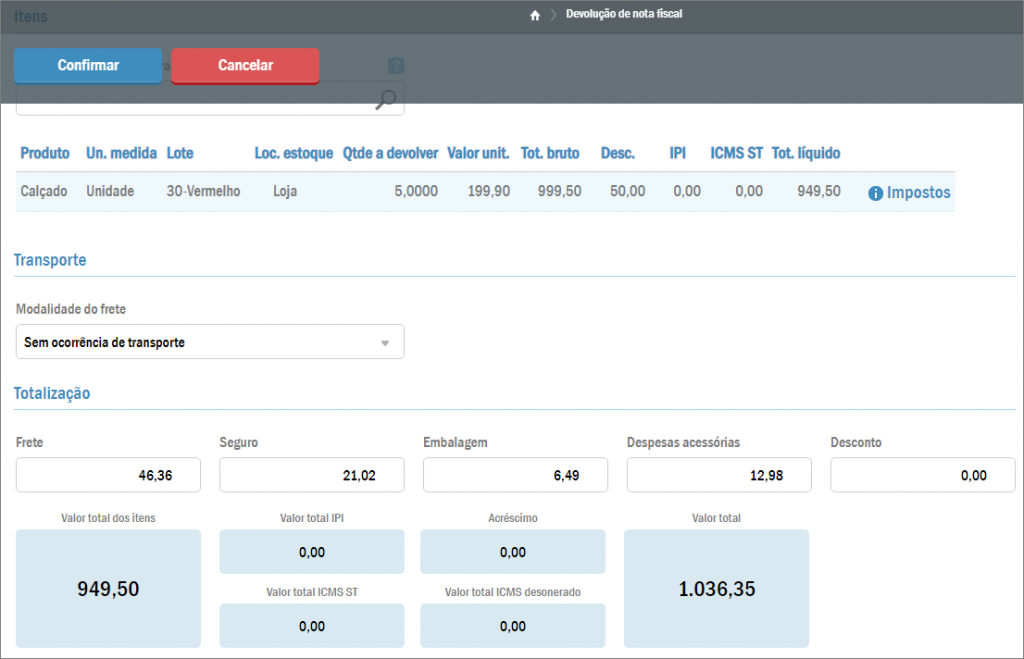The width and height of the screenshot is (1024, 659).
Task: Select the Embalagem amount field
Action: (x=515, y=476)
